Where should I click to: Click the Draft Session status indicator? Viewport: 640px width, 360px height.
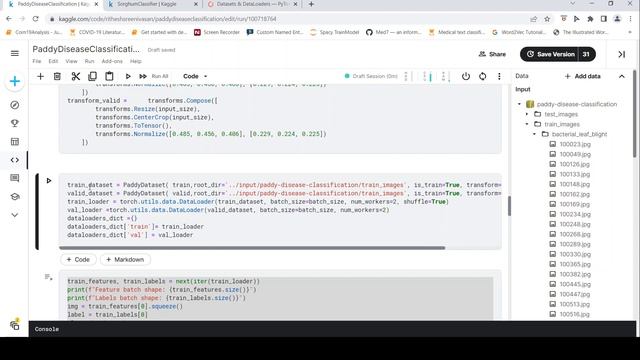pyautogui.click(x=371, y=76)
